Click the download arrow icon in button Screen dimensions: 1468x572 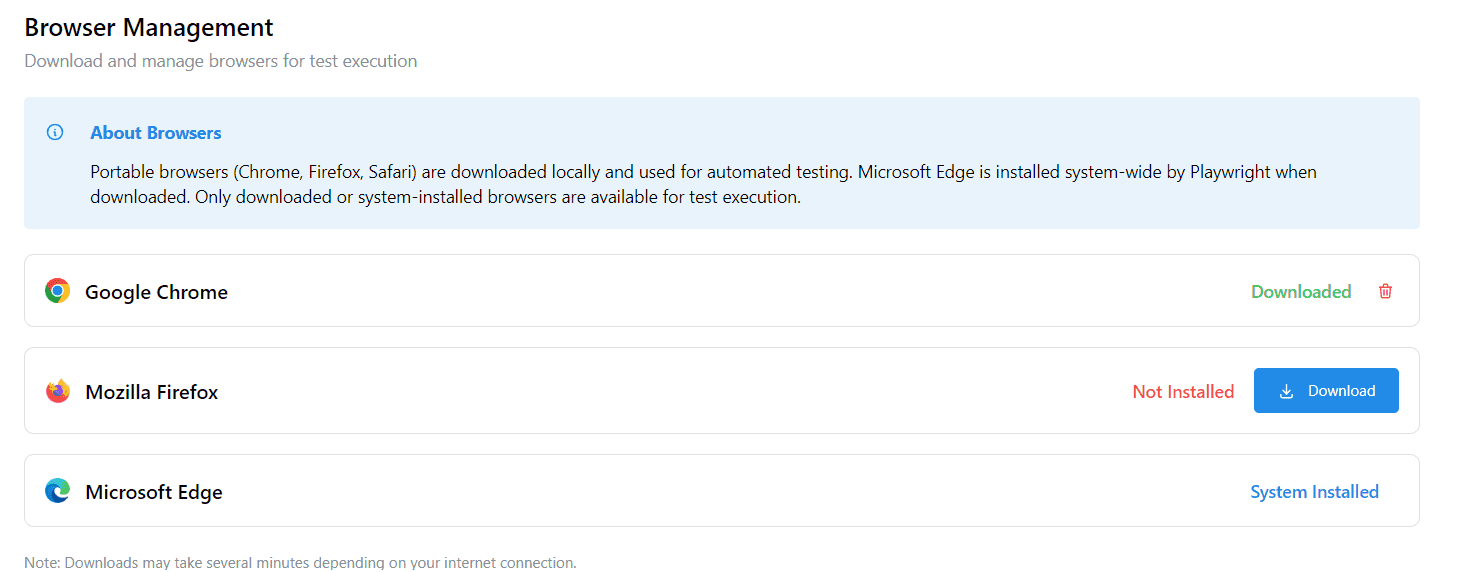coord(1287,391)
